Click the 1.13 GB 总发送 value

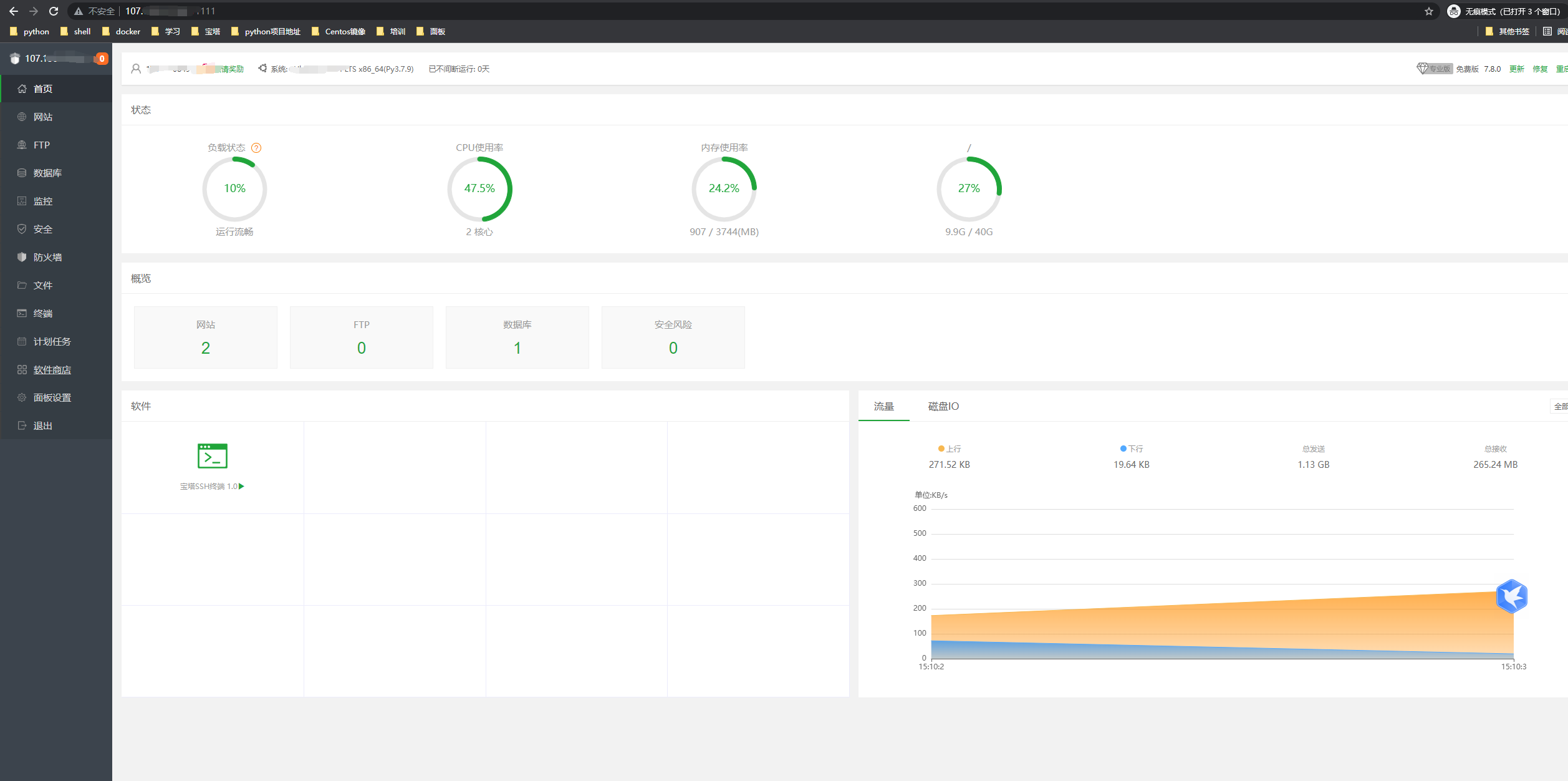click(x=1314, y=464)
